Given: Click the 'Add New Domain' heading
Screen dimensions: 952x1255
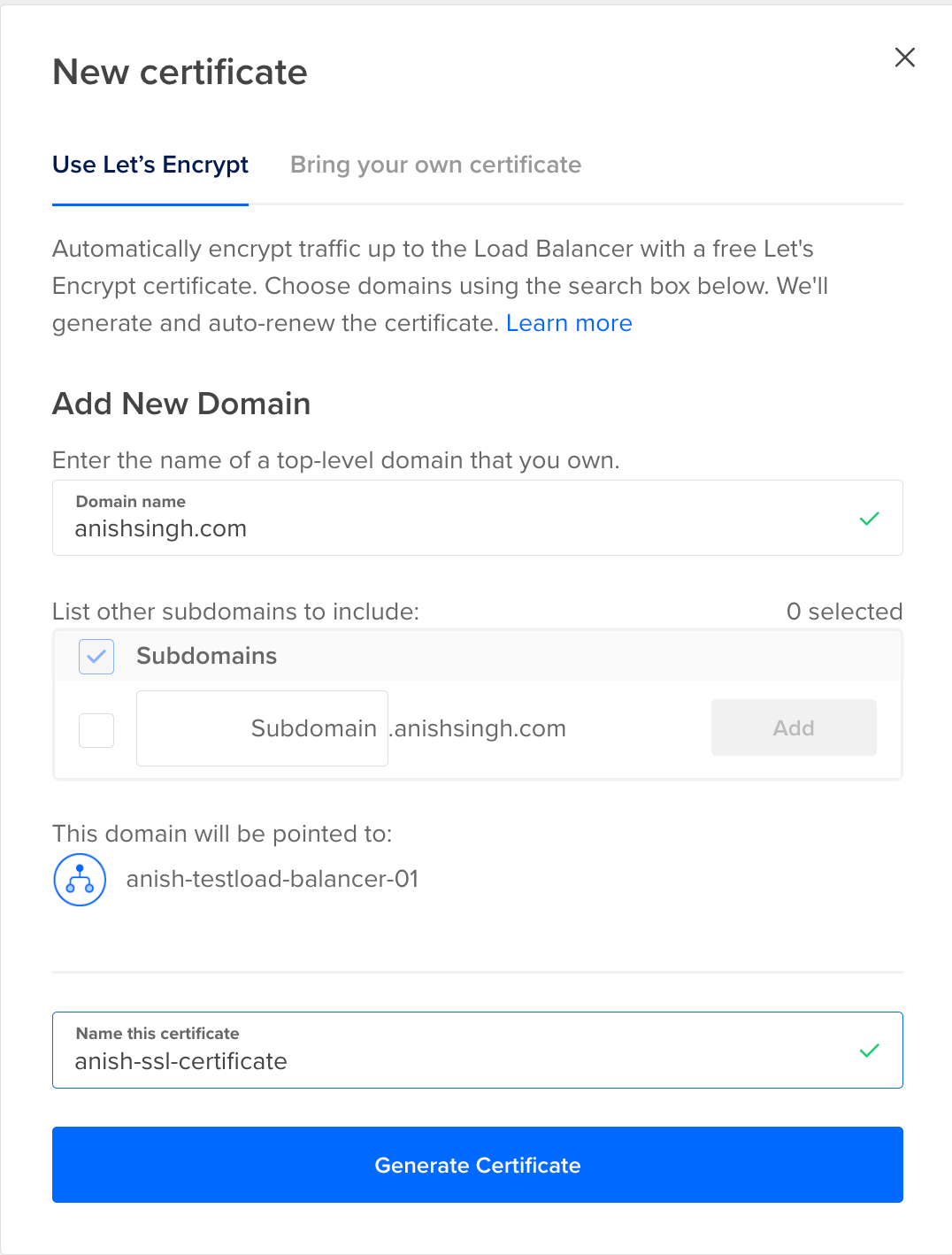Looking at the screenshot, I should pos(181,404).
